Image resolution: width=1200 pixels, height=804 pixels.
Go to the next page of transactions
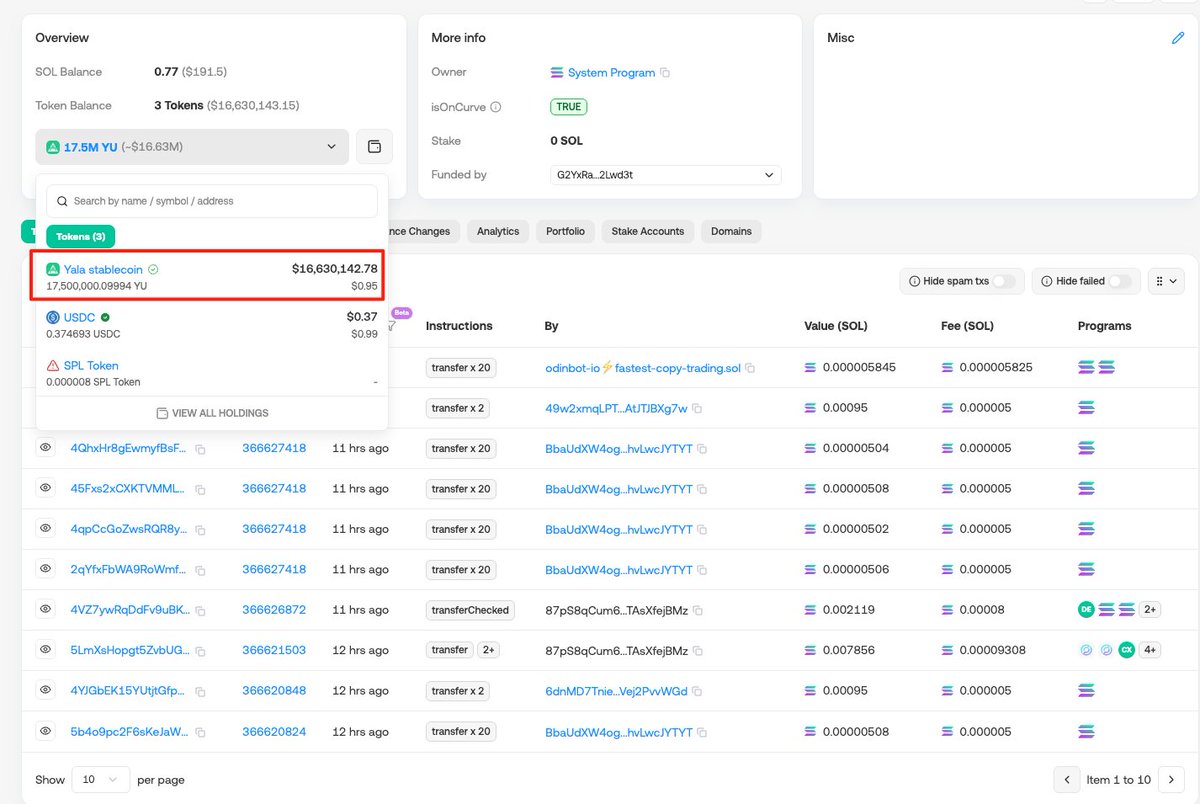(1171, 779)
